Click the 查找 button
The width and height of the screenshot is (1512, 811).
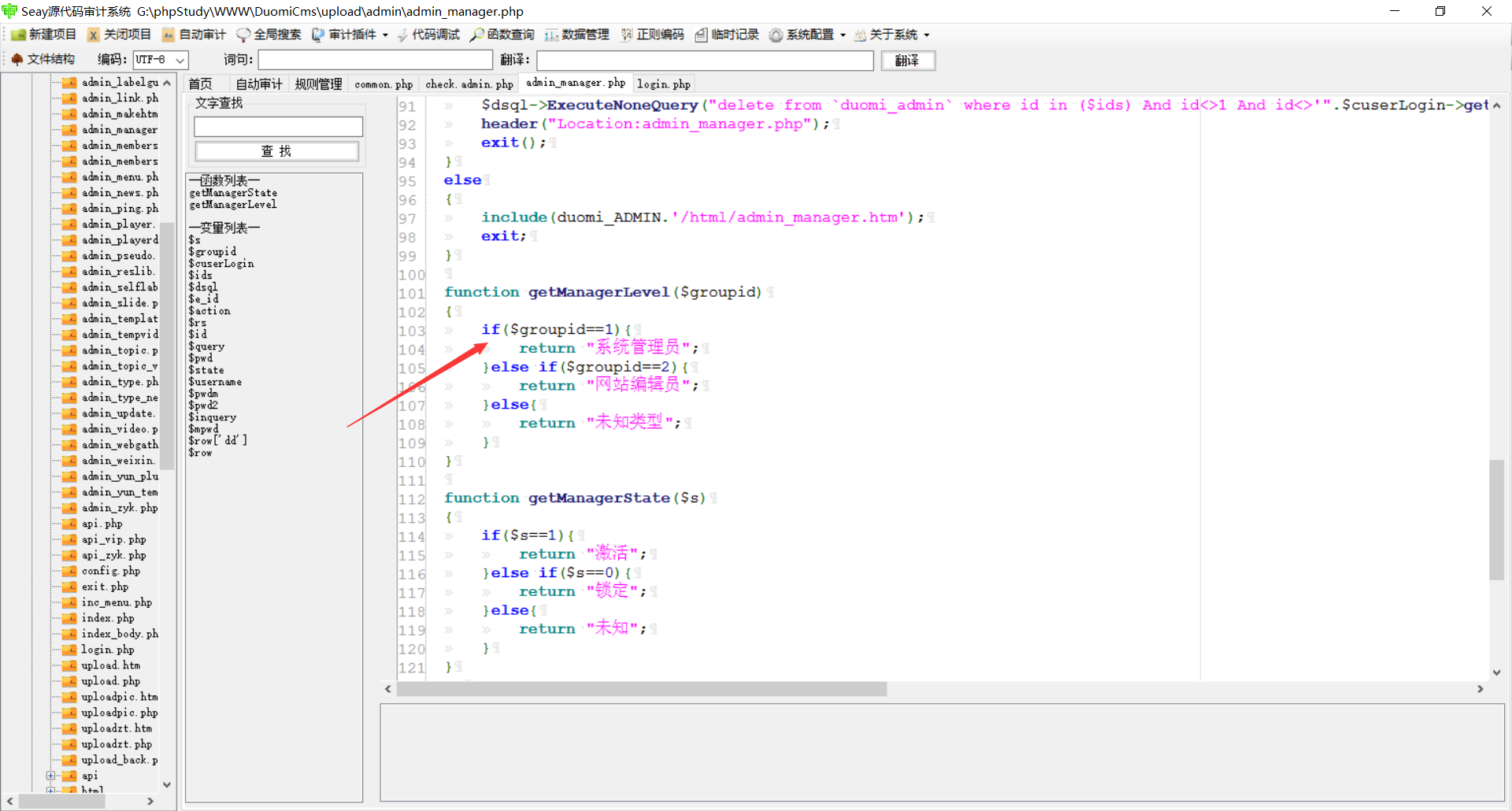(x=276, y=151)
